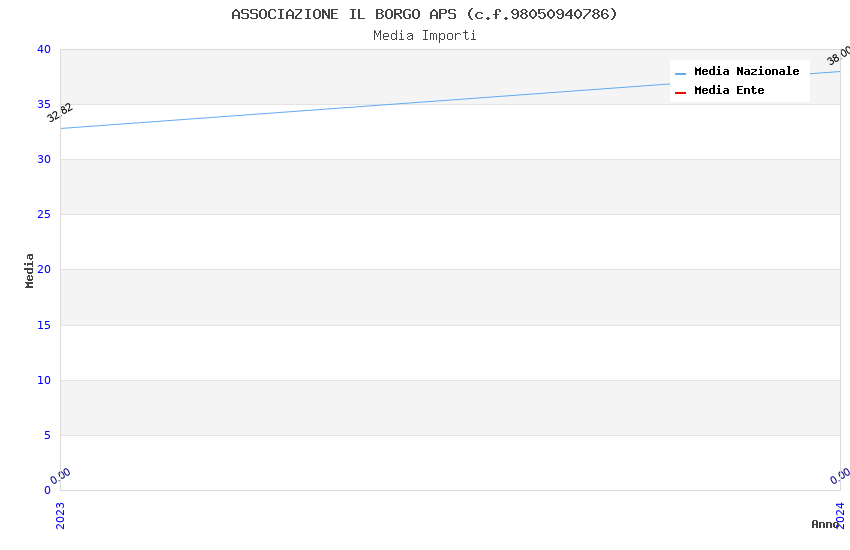The image size is (850, 550).
Task: Click the 15 y-axis tick label
Action: [44, 325]
